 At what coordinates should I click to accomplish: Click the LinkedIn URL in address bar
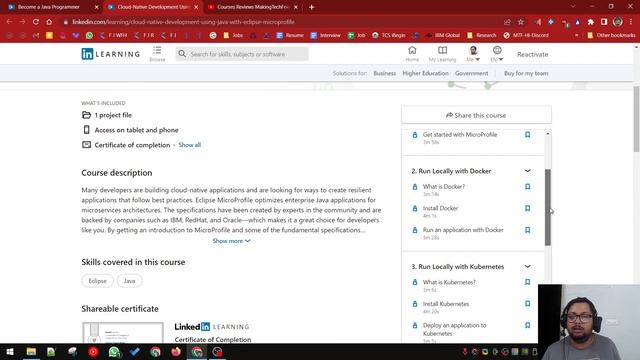pyautogui.click(x=183, y=22)
